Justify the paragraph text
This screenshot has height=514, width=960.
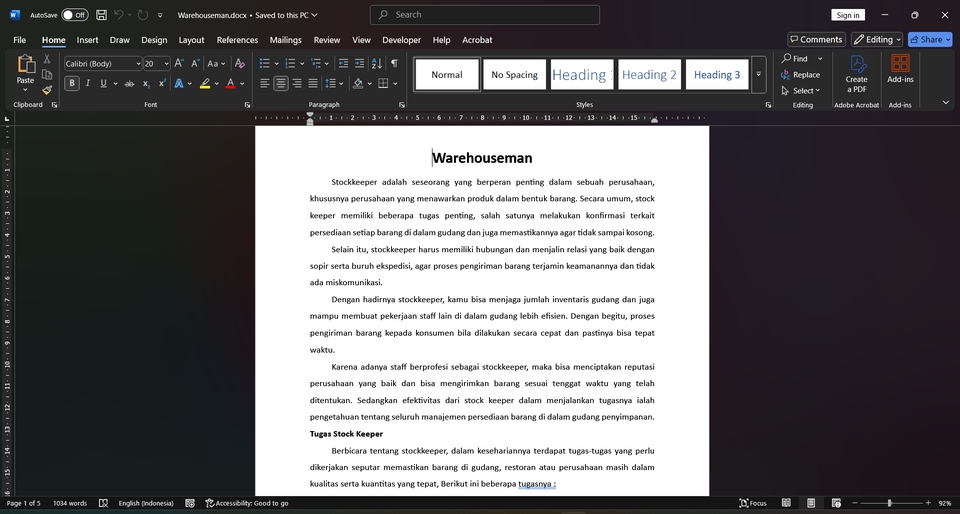tap(313, 83)
